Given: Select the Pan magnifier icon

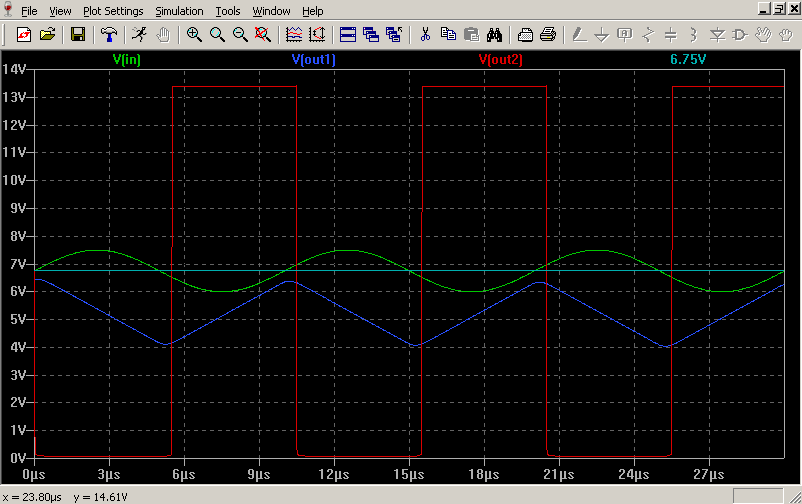Looking at the screenshot, I should coord(217,35).
